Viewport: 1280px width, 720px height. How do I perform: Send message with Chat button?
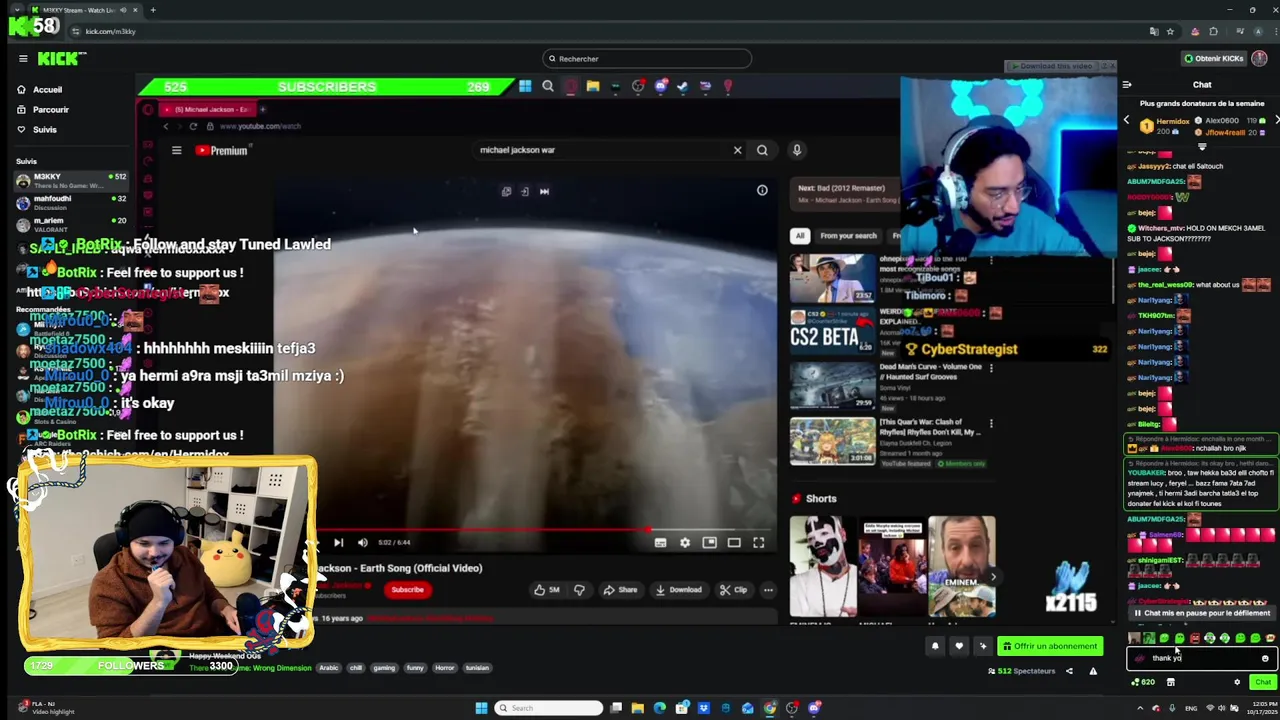coord(1263,682)
